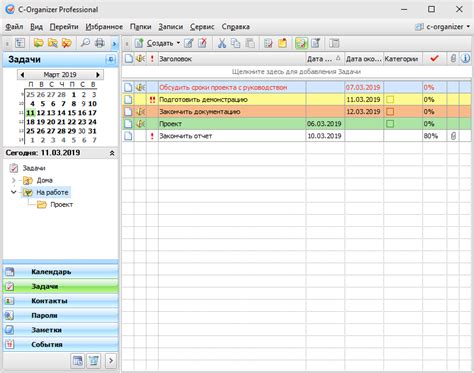Click the yellow sticker note icon
The width and height of the screenshot is (474, 373).
click(x=282, y=43)
